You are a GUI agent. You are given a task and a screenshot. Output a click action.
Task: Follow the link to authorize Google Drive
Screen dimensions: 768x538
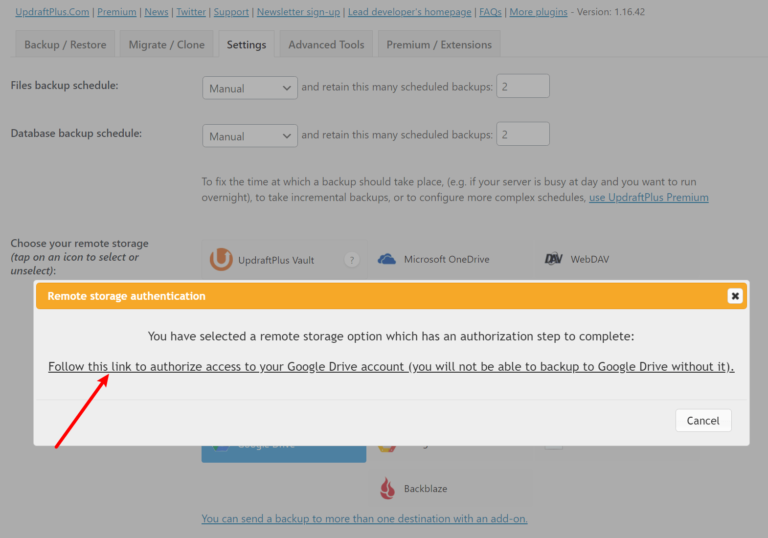coord(391,367)
